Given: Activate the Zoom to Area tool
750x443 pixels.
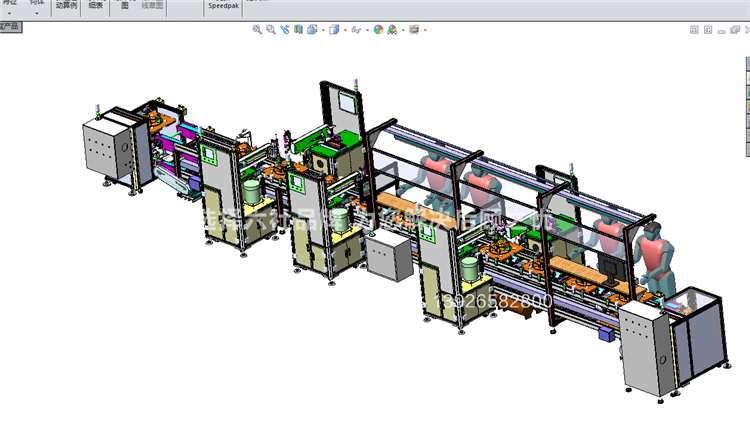Looking at the screenshot, I should tap(271, 30).
